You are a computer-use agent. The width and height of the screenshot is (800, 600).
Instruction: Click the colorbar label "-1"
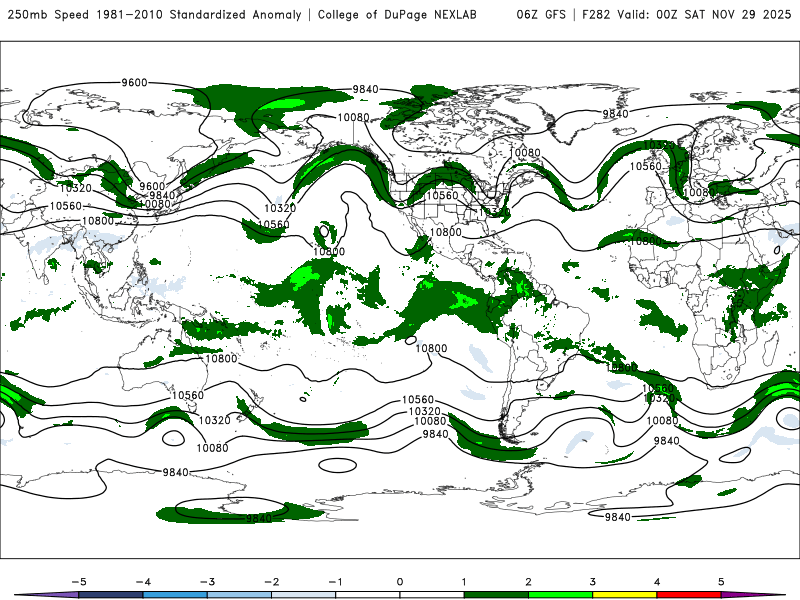tap(335, 582)
